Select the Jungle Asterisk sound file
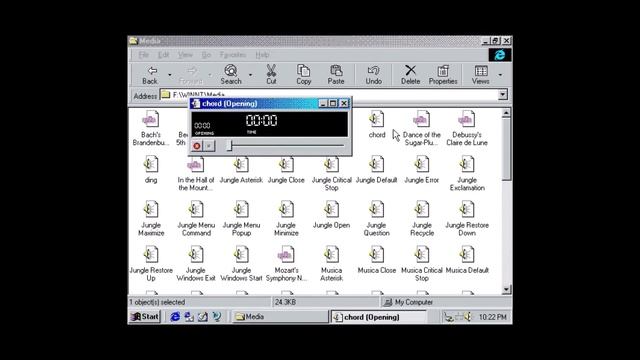Image resolution: width=640 pixels, height=360 pixels. pyautogui.click(x=241, y=169)
